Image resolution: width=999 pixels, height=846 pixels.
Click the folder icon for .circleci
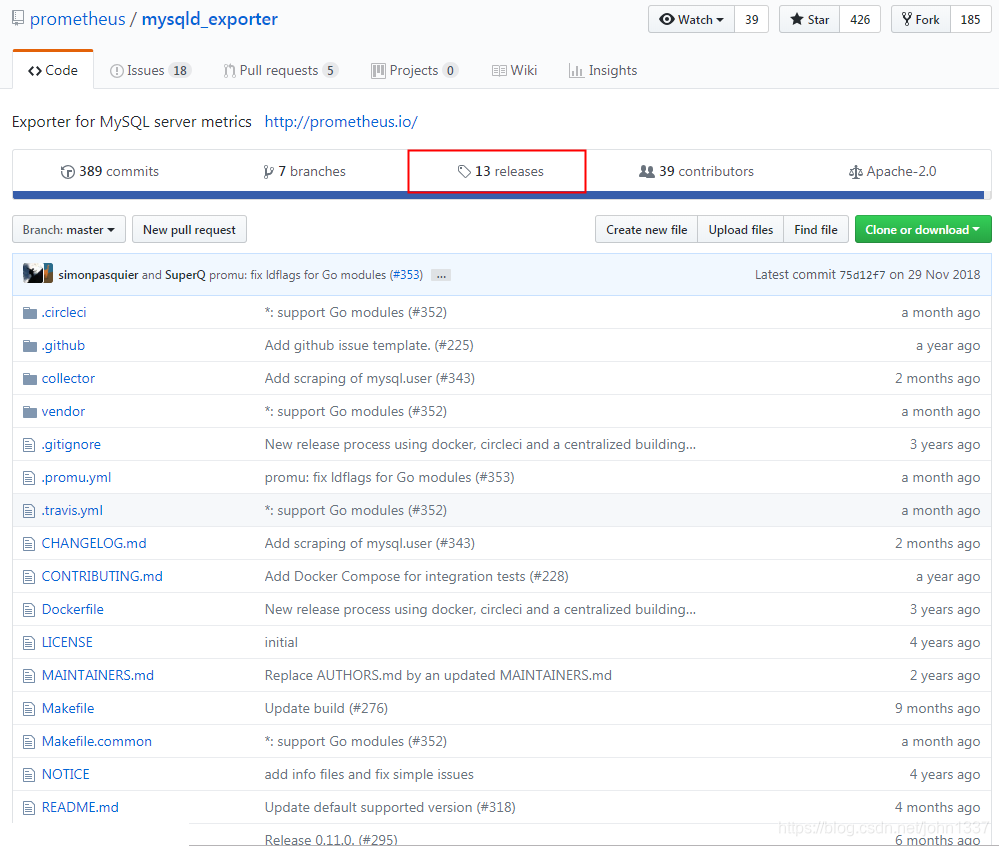click(x=29, y=312)
